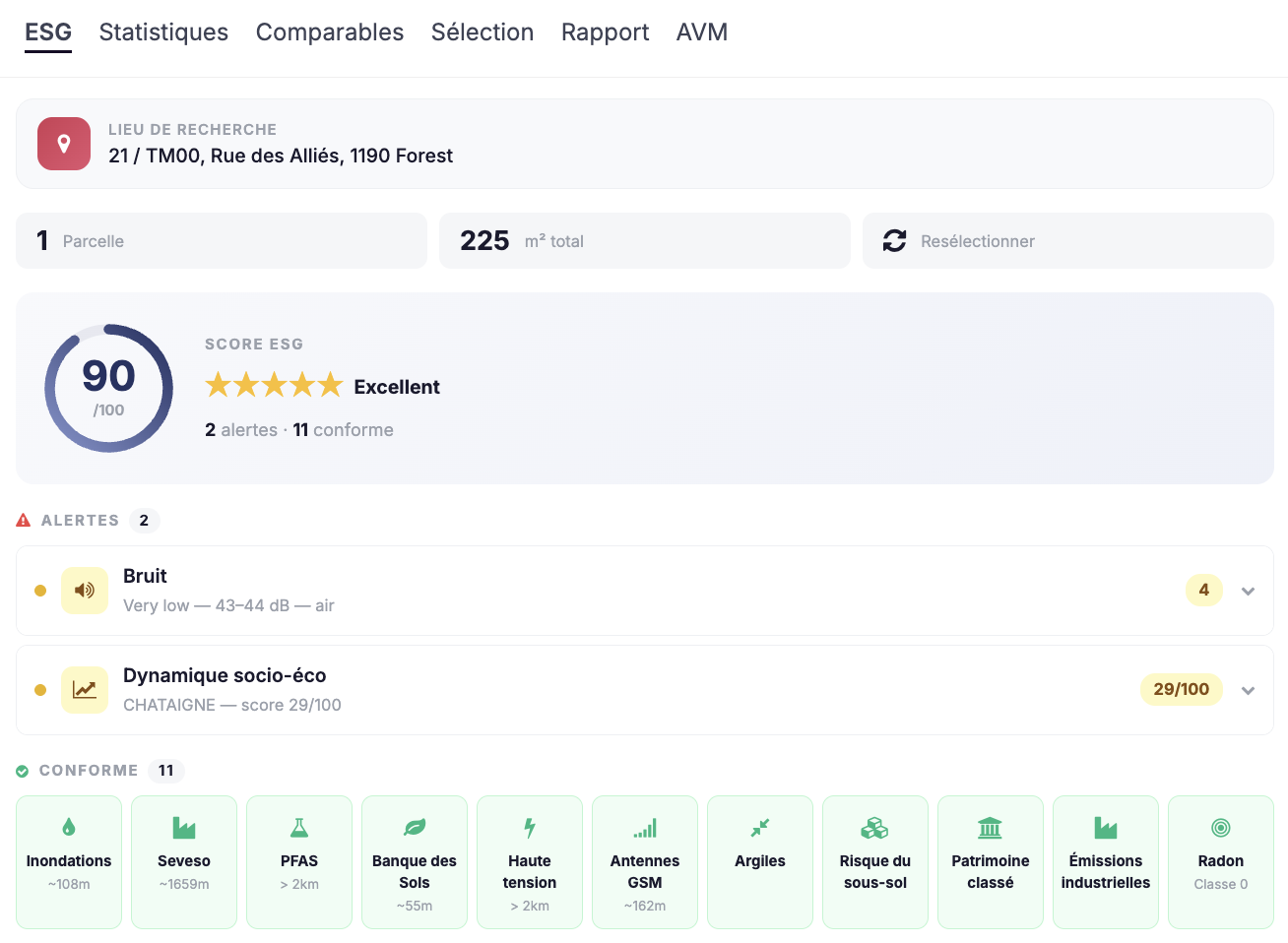1288x943 pixels.
Task: Click the '225 m² total' box
Action: (645, 241)
